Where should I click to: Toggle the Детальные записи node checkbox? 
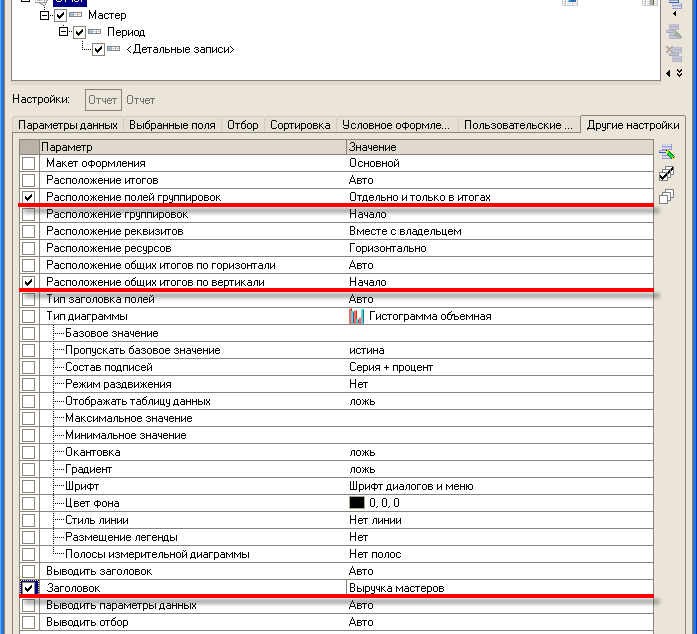pos(98,49)
